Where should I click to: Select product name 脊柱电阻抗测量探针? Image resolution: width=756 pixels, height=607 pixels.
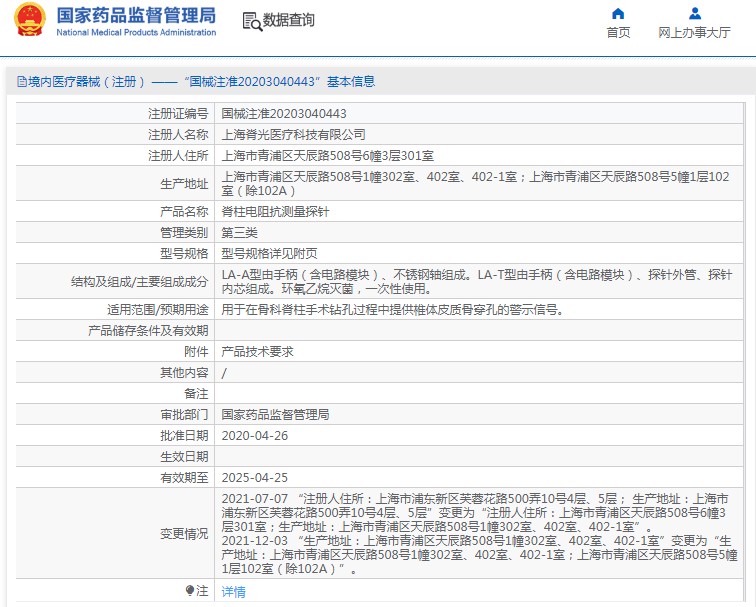coord(275,212)
